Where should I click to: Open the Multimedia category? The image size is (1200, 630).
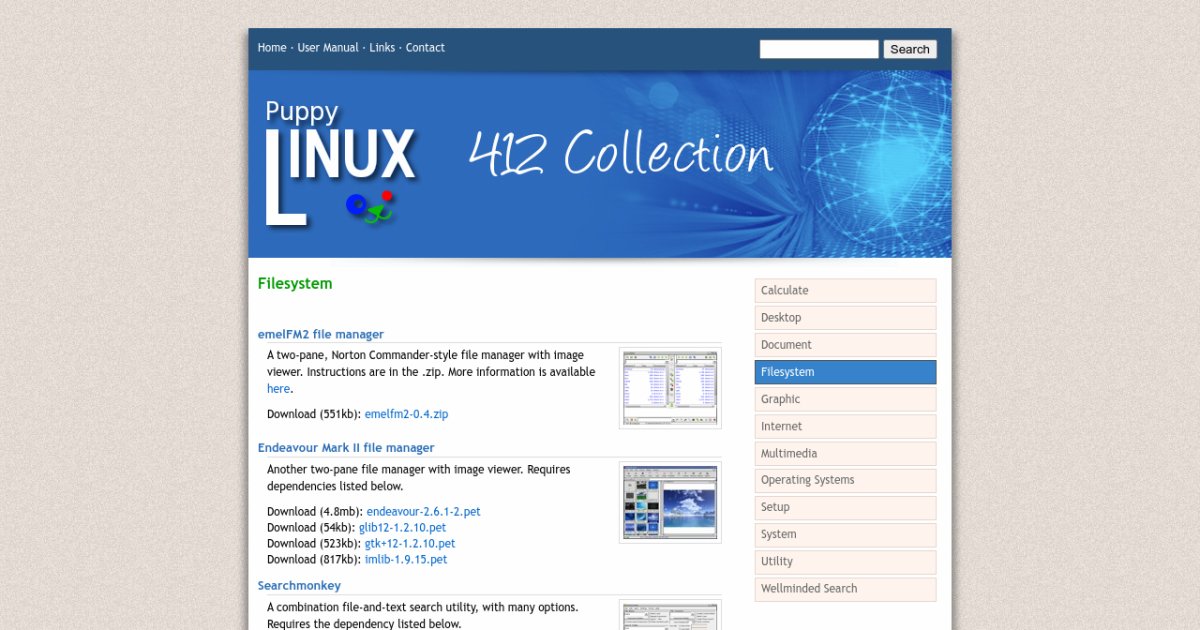[x=845, y=453]
